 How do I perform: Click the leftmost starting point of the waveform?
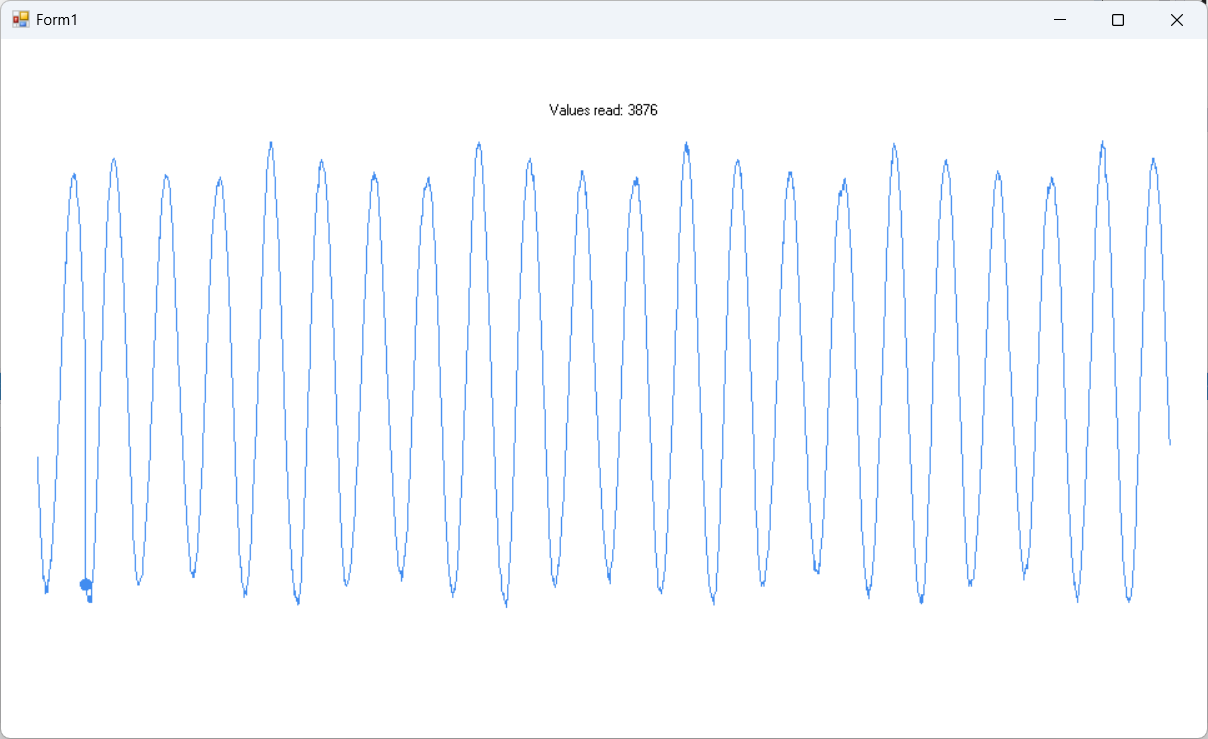pyautogui.click(x=38, y=458)
